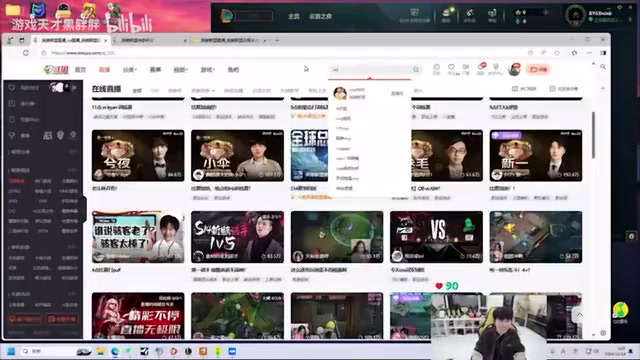
Task: Open the VS matchup stream thumbnail
Action: (436, 237)
